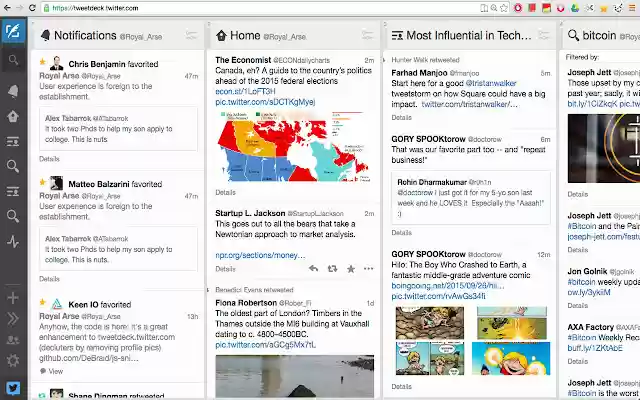
Task: Jump to Notifications column via sidebar bell
Action: pos(13,91)
